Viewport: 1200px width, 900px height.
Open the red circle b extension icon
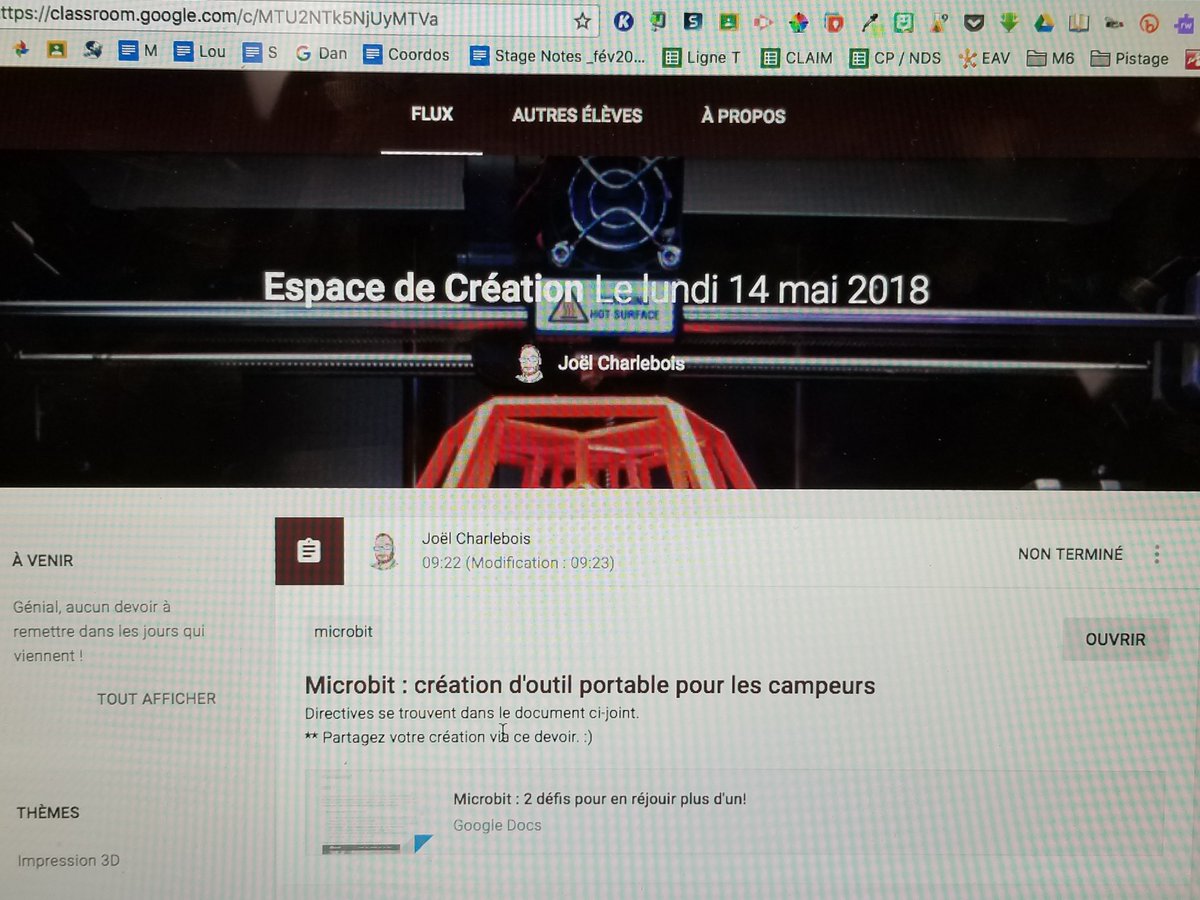point(1151,25)
